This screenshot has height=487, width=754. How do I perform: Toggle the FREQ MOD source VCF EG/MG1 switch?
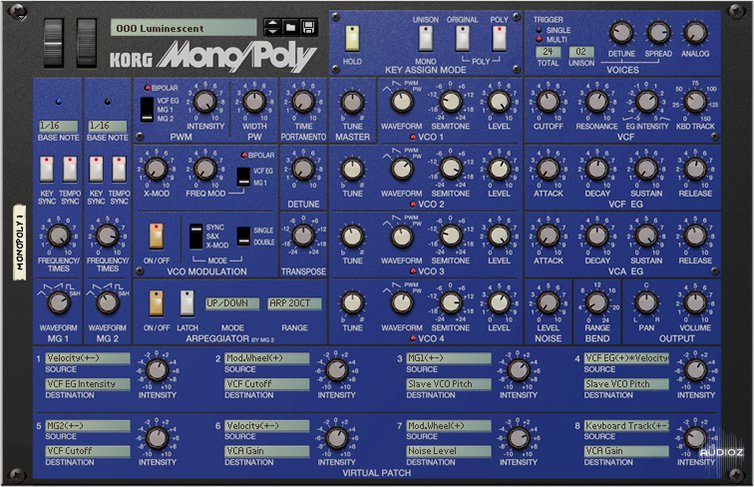pyautogui.click(x=244, y=177)
